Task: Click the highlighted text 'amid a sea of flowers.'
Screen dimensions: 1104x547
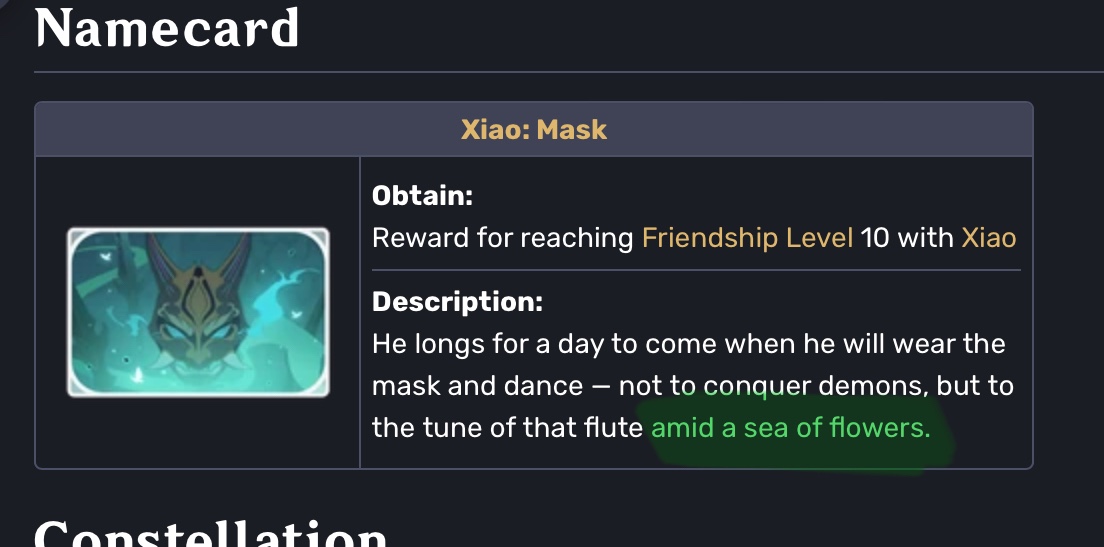Action: (x=790, y=428)
